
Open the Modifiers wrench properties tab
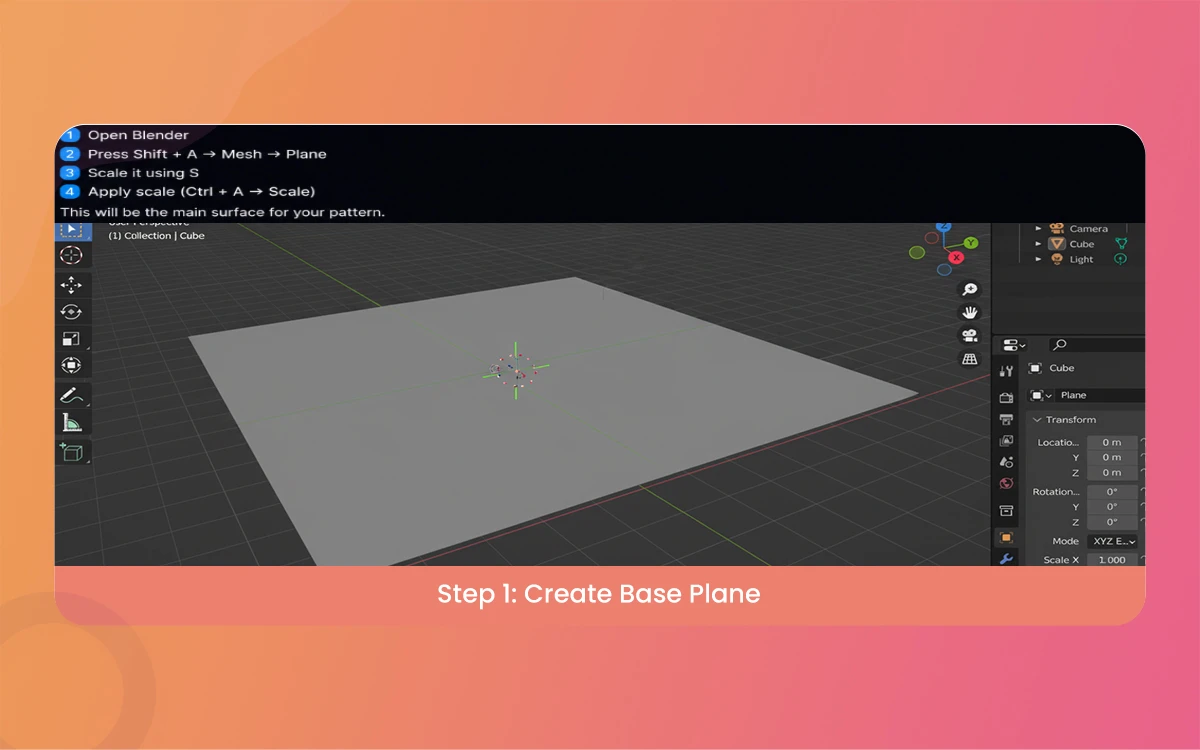[1006, 559]
